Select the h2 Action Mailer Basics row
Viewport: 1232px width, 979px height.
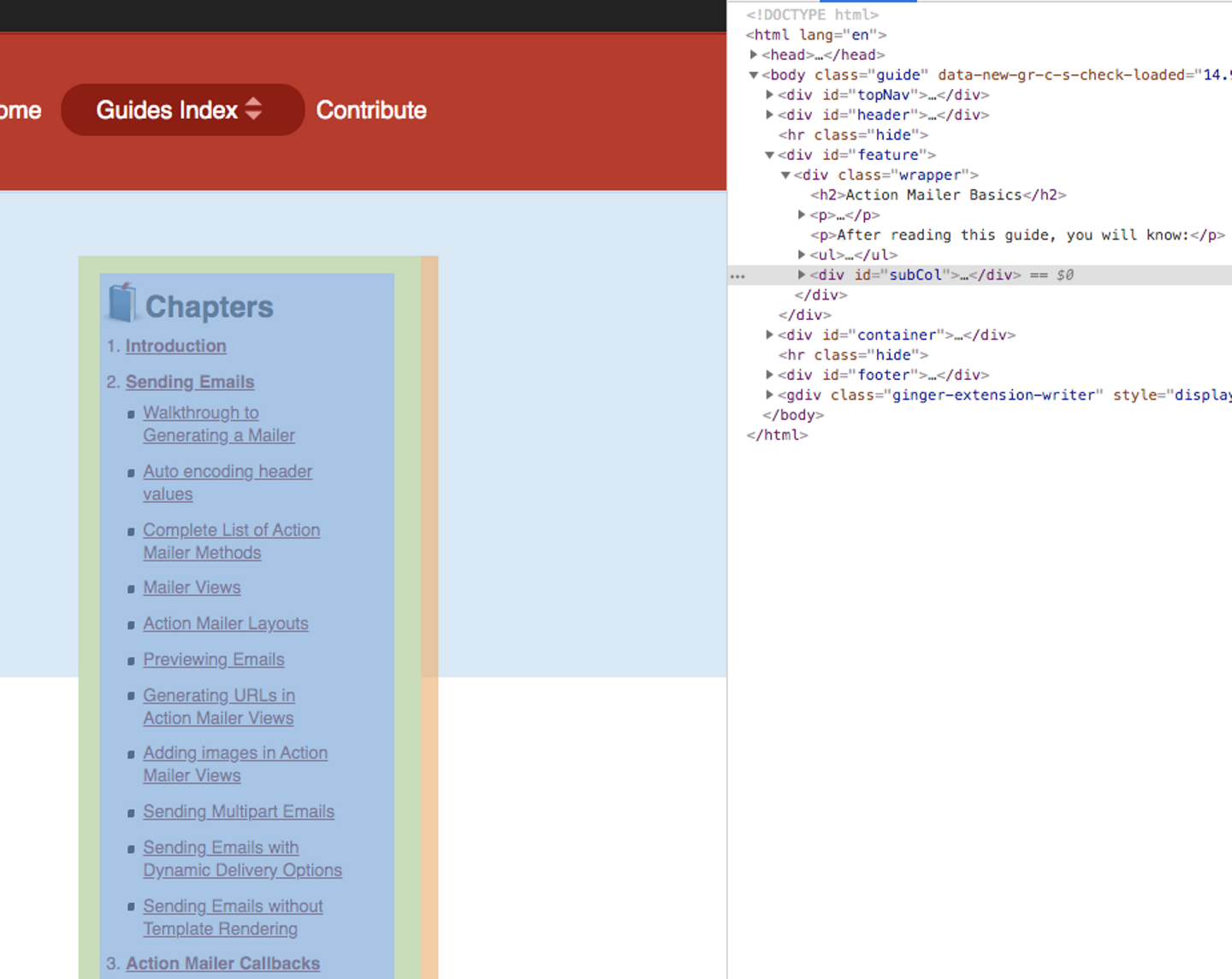click(x=939, y=195)
